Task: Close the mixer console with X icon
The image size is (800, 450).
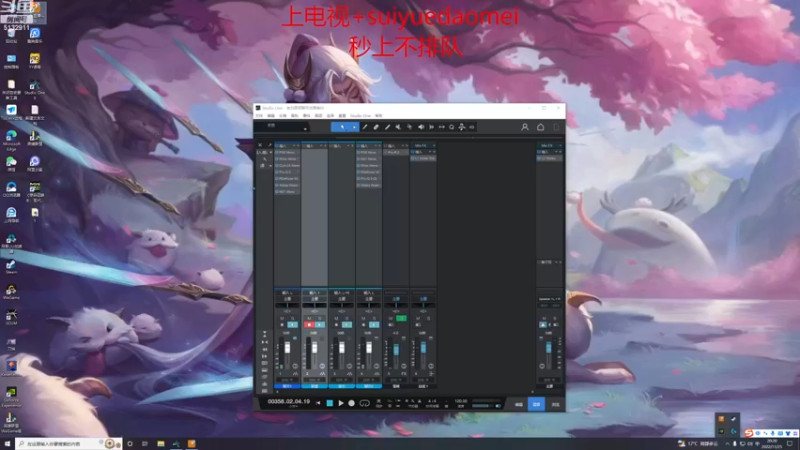Action: [x=260, y=145]
